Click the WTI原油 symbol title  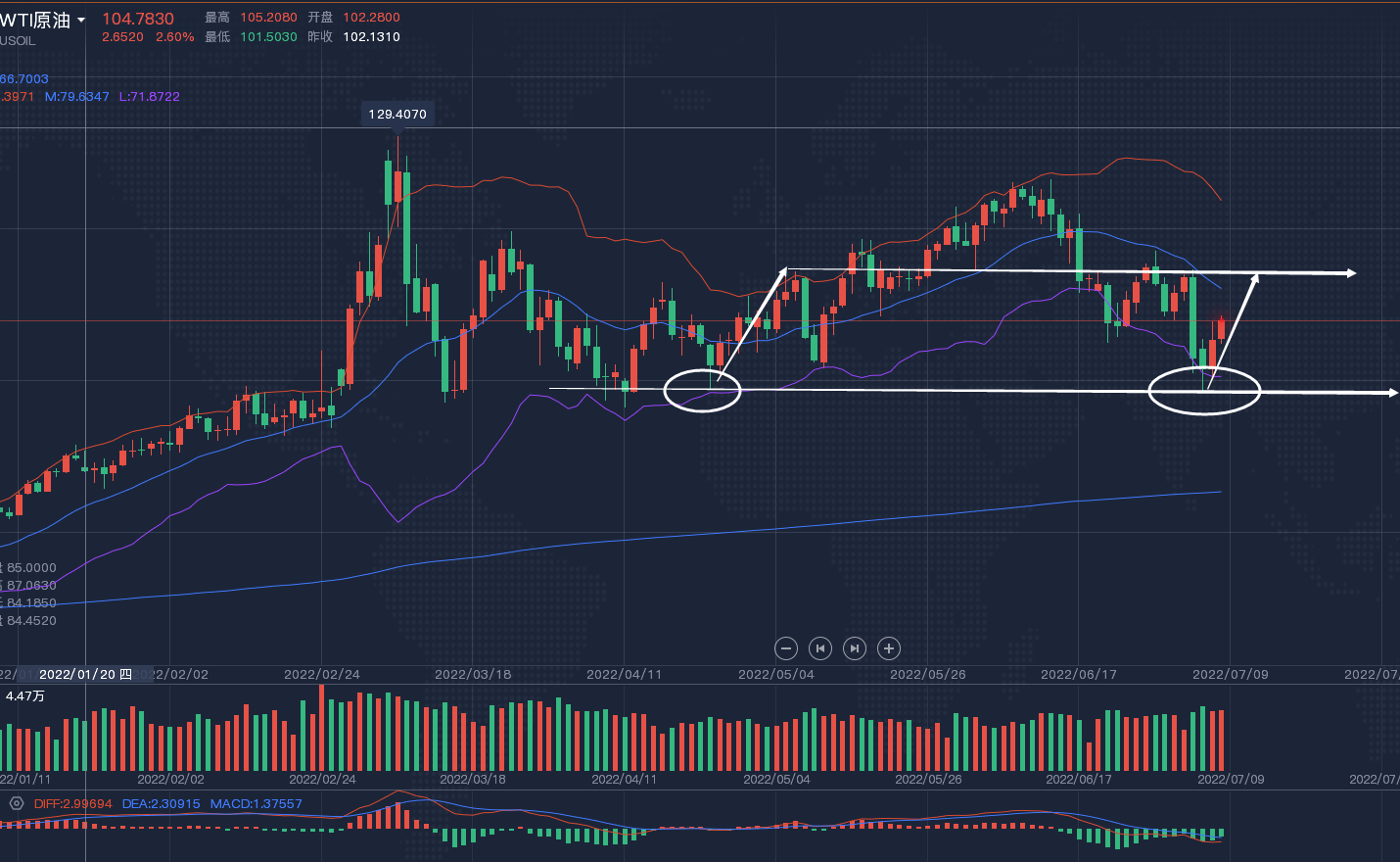[x=35, y=21]
